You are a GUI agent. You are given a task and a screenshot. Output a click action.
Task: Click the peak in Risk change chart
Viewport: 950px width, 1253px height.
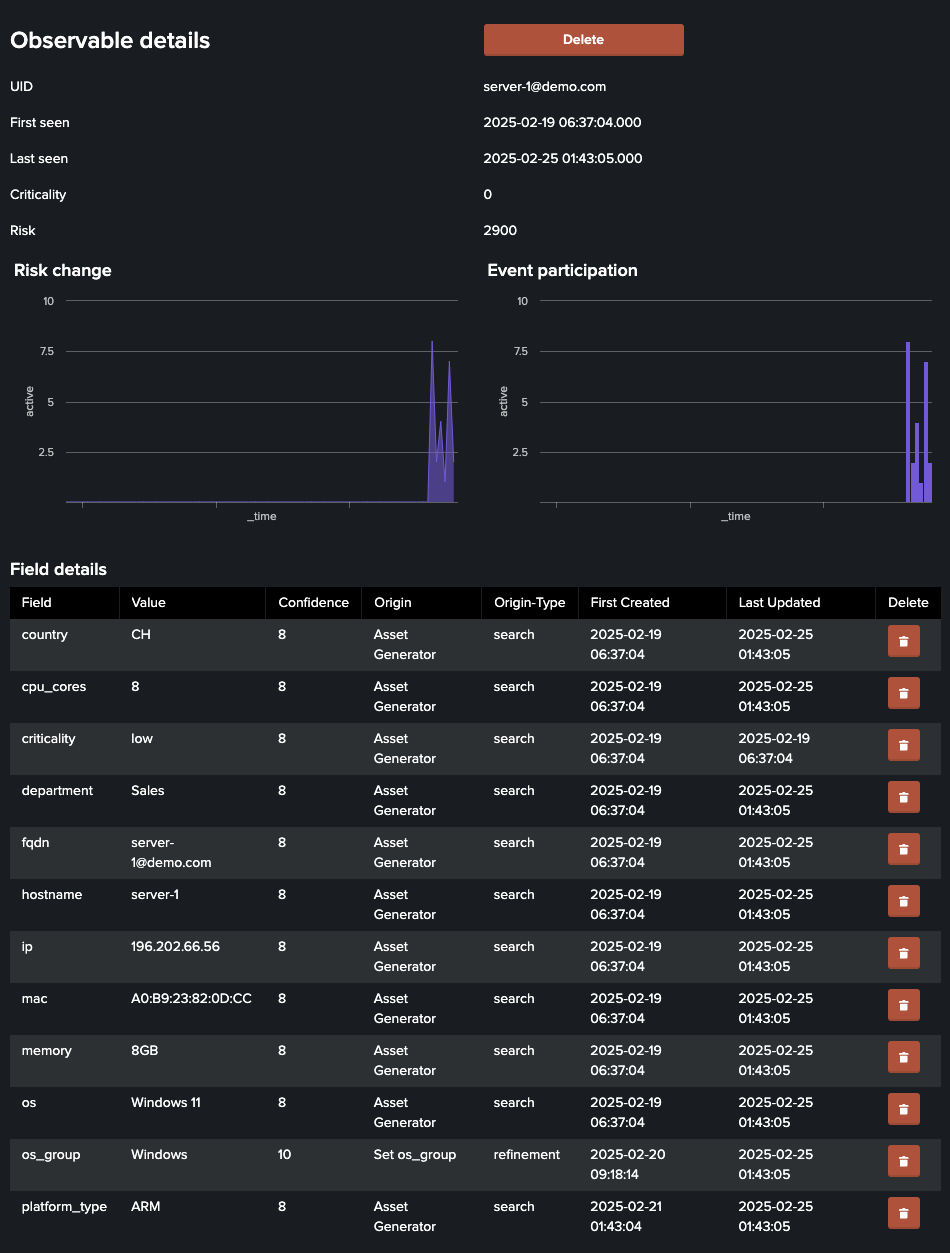pos(432,344)
